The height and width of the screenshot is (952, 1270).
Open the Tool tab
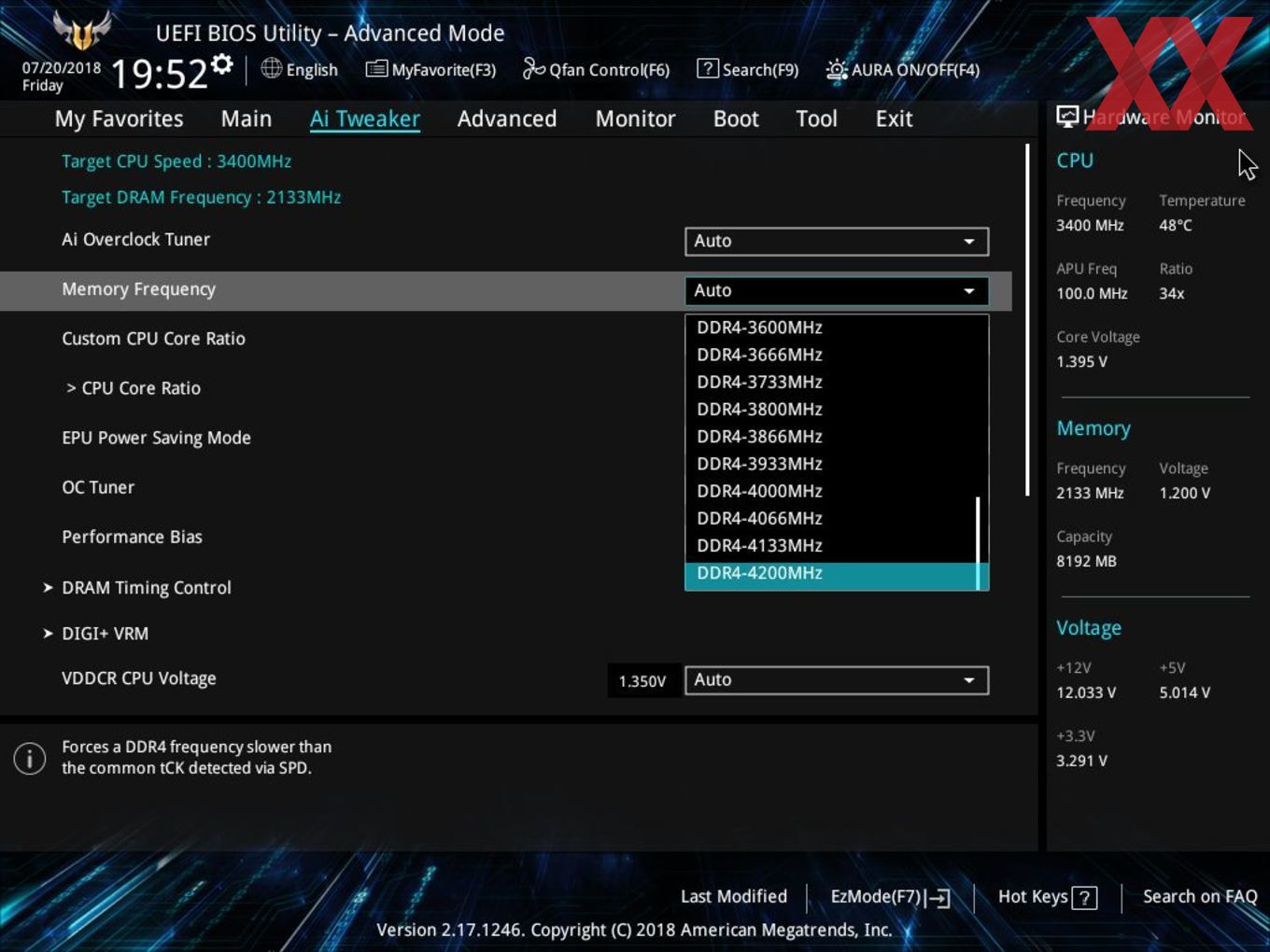(816, 119)
